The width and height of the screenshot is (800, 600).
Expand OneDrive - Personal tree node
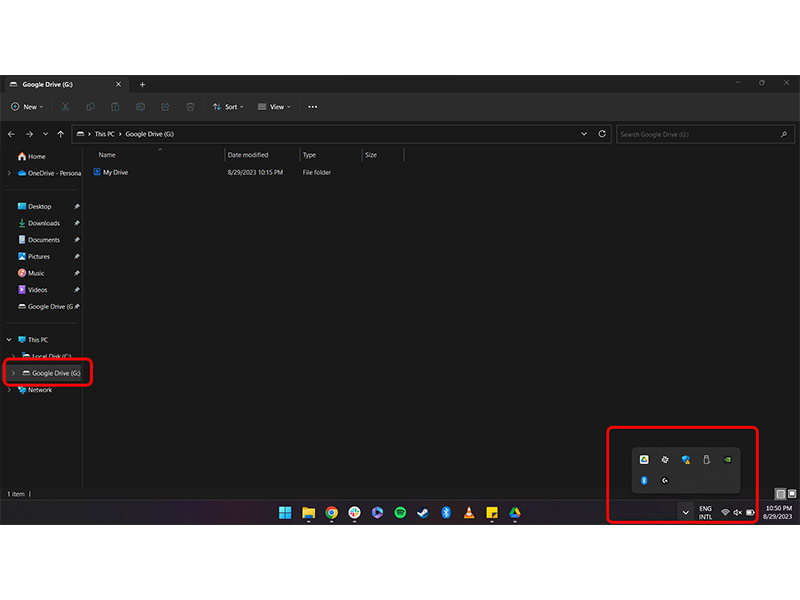pyautogui.click(x=9, y=173)
